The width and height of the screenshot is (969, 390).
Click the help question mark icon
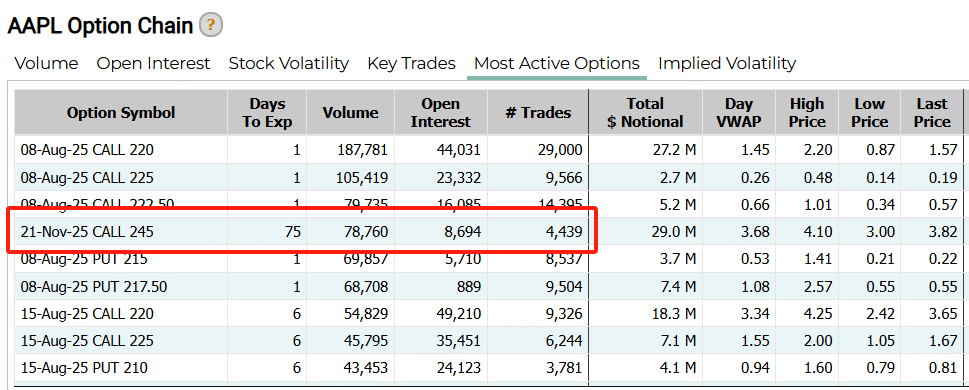coord(211,25)
